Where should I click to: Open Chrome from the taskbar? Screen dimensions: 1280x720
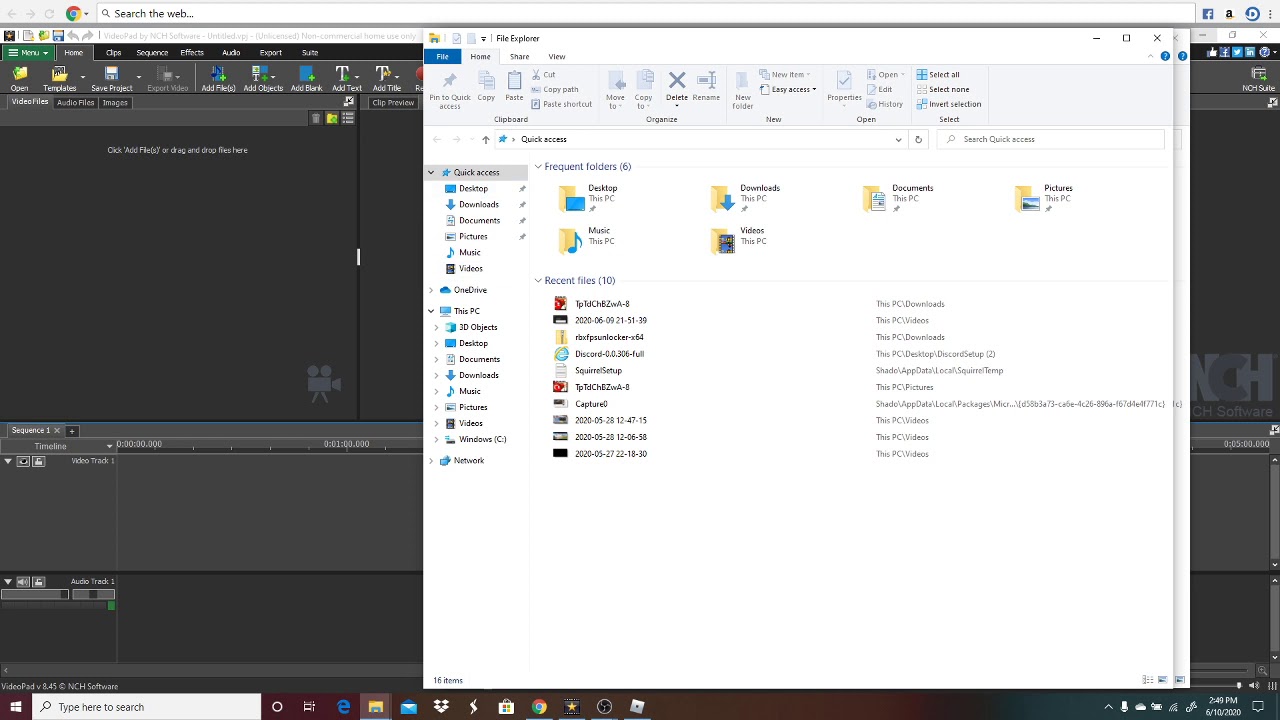539,707
